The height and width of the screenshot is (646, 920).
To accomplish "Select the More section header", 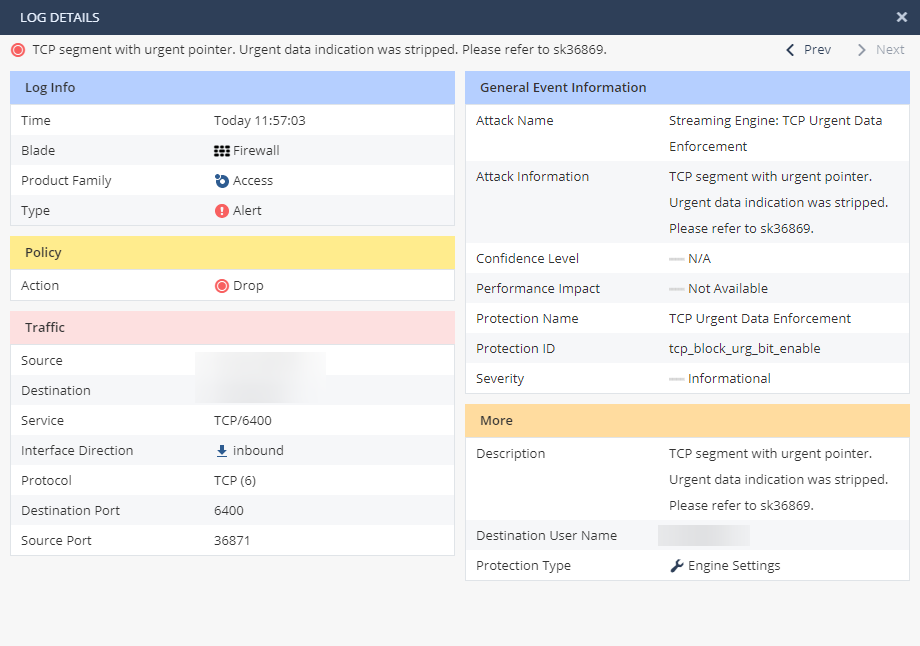I will pyautogui.click(x=687, y=421).
